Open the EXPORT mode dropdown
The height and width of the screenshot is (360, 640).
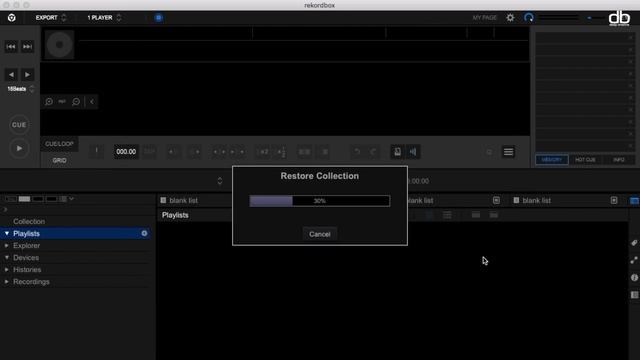tap(51, 18)
